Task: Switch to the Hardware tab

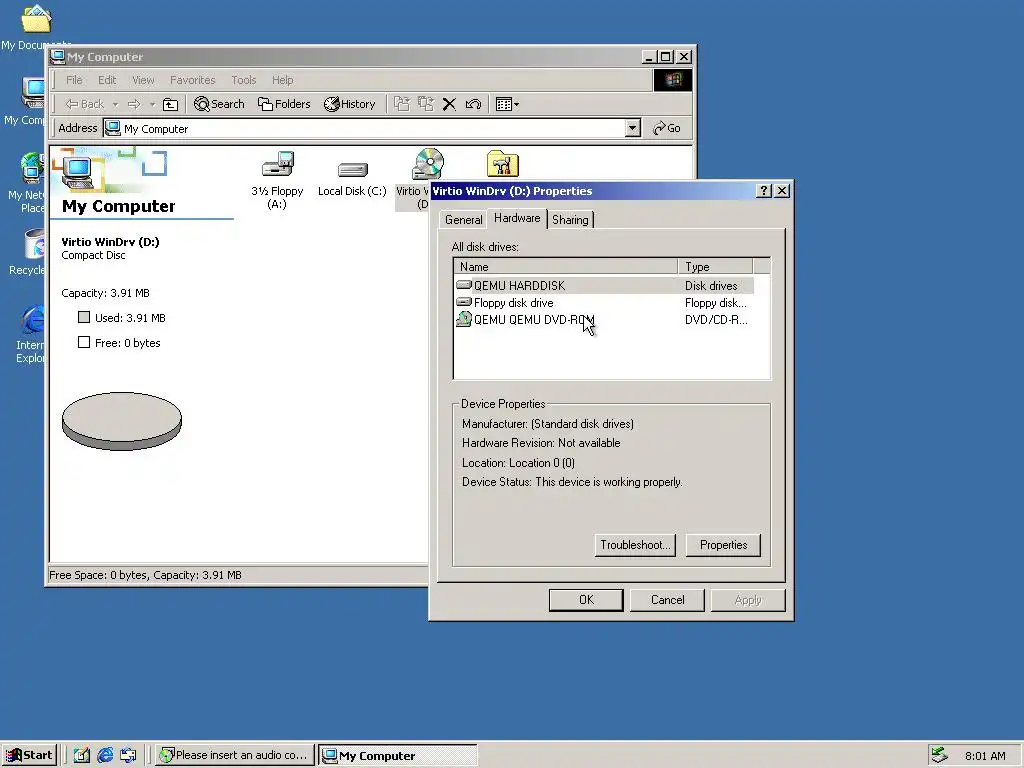Action: pos(517,218)
